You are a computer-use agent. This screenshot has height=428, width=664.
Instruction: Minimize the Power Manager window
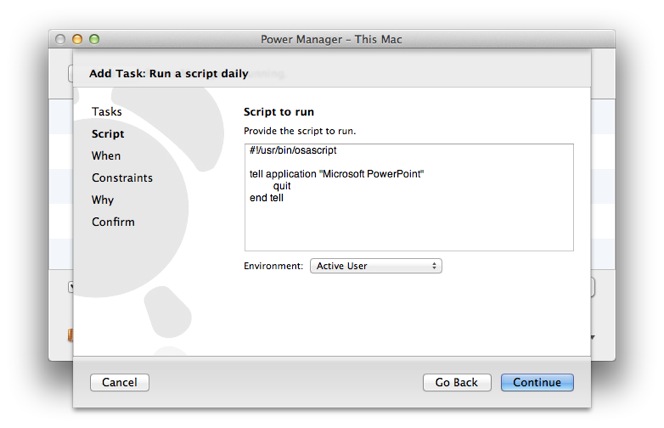coord(77,39)
